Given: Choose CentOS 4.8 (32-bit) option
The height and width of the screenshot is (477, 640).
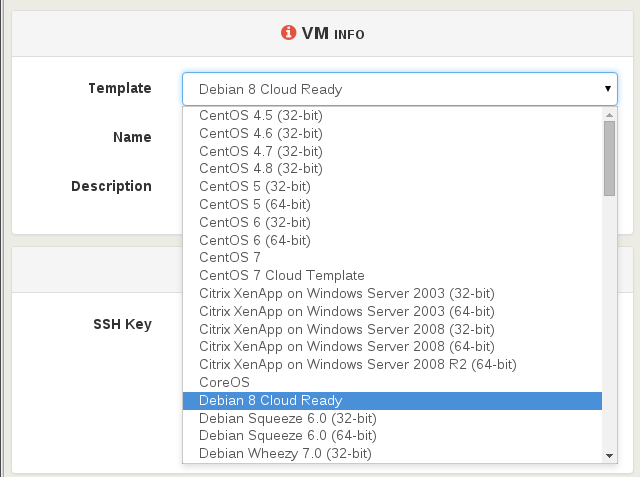Looking at the screenshot, I should tap(392, 169).
